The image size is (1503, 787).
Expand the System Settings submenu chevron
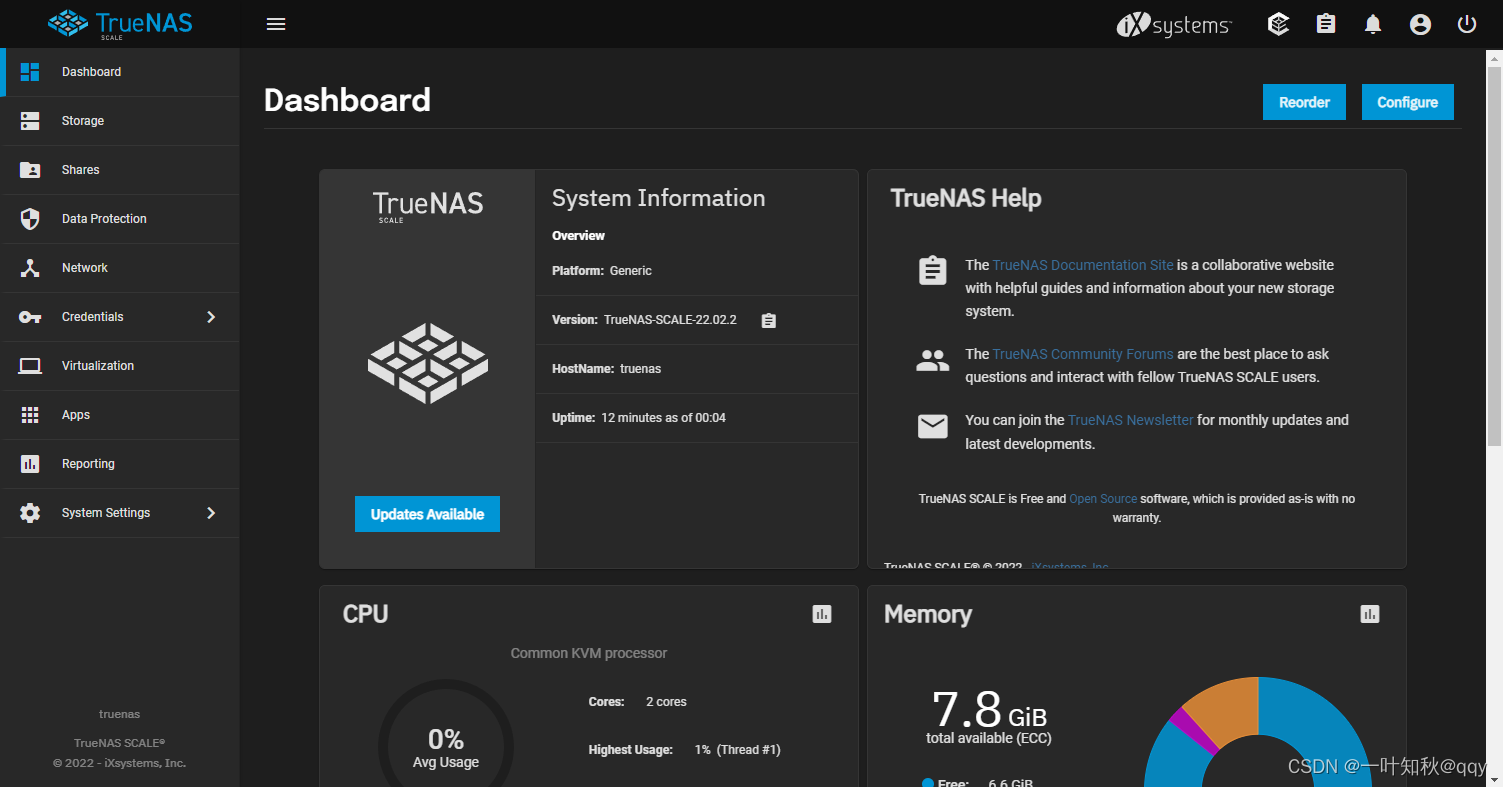(211, 513)
